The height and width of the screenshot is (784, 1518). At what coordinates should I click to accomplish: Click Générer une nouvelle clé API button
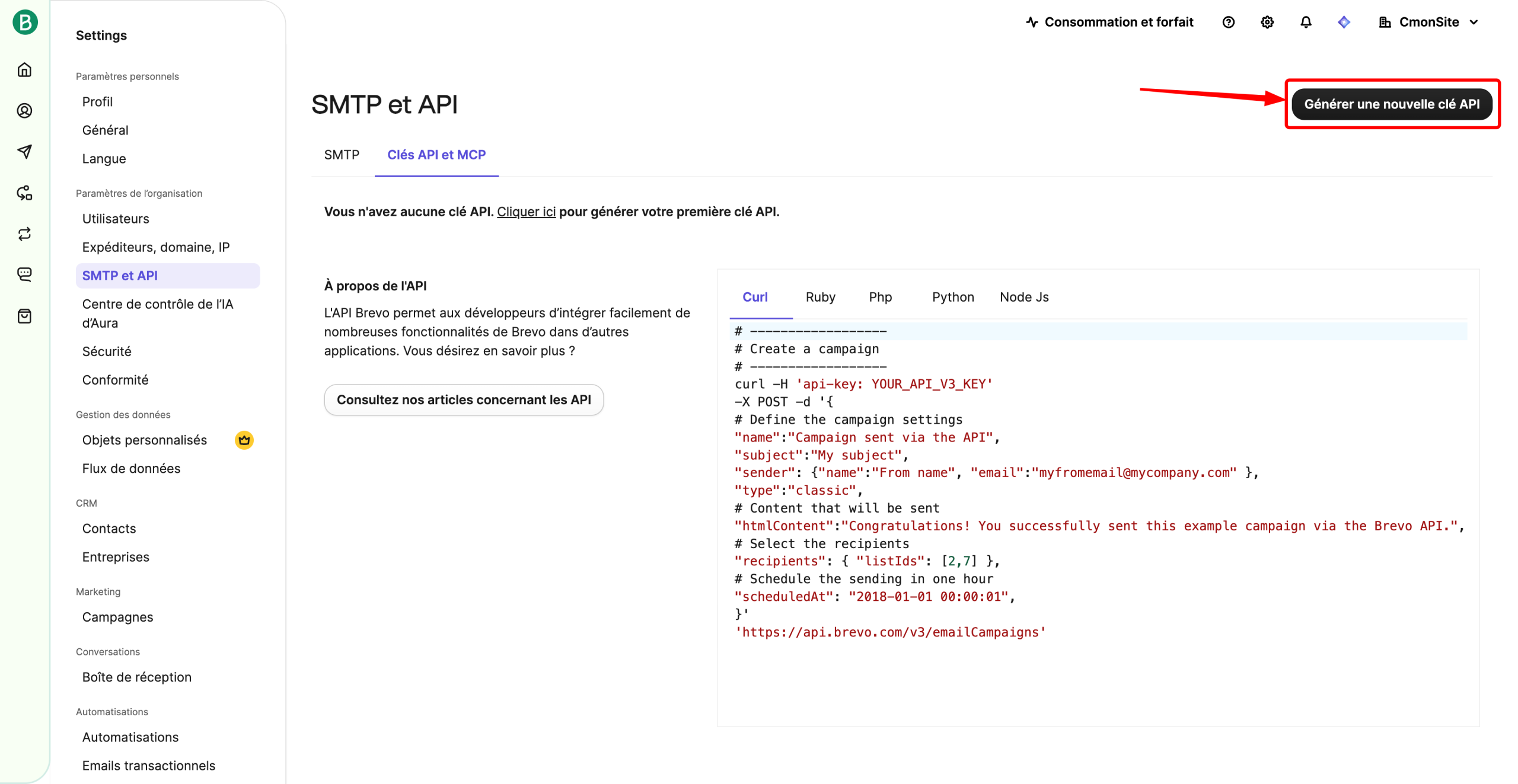tap(1391, 104)
